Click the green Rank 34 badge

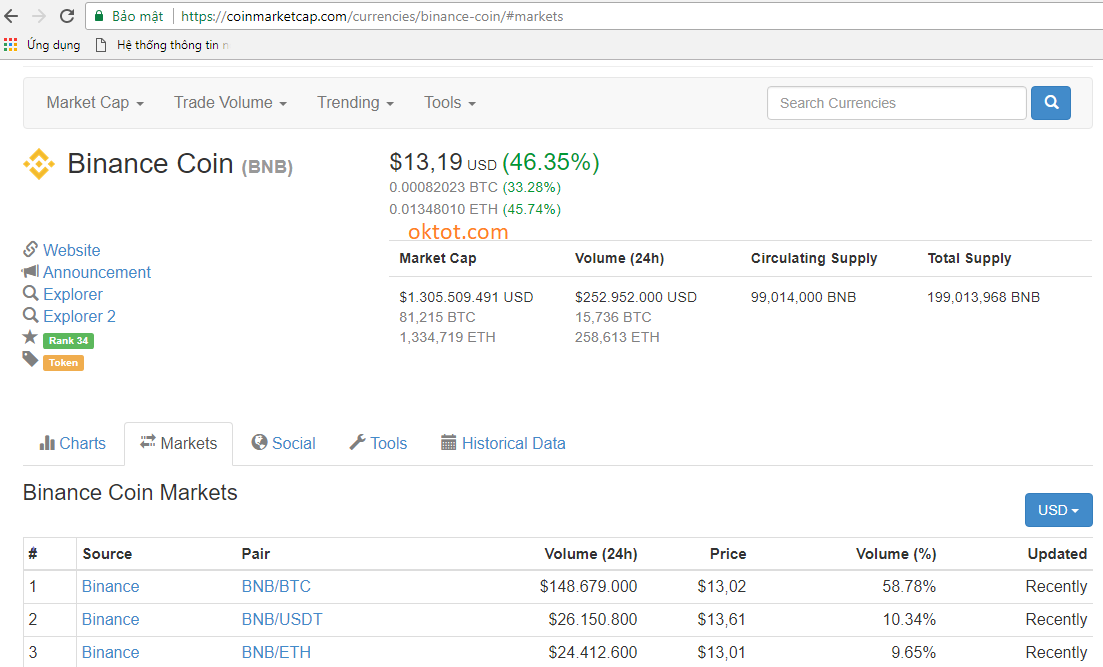[68, 341]
